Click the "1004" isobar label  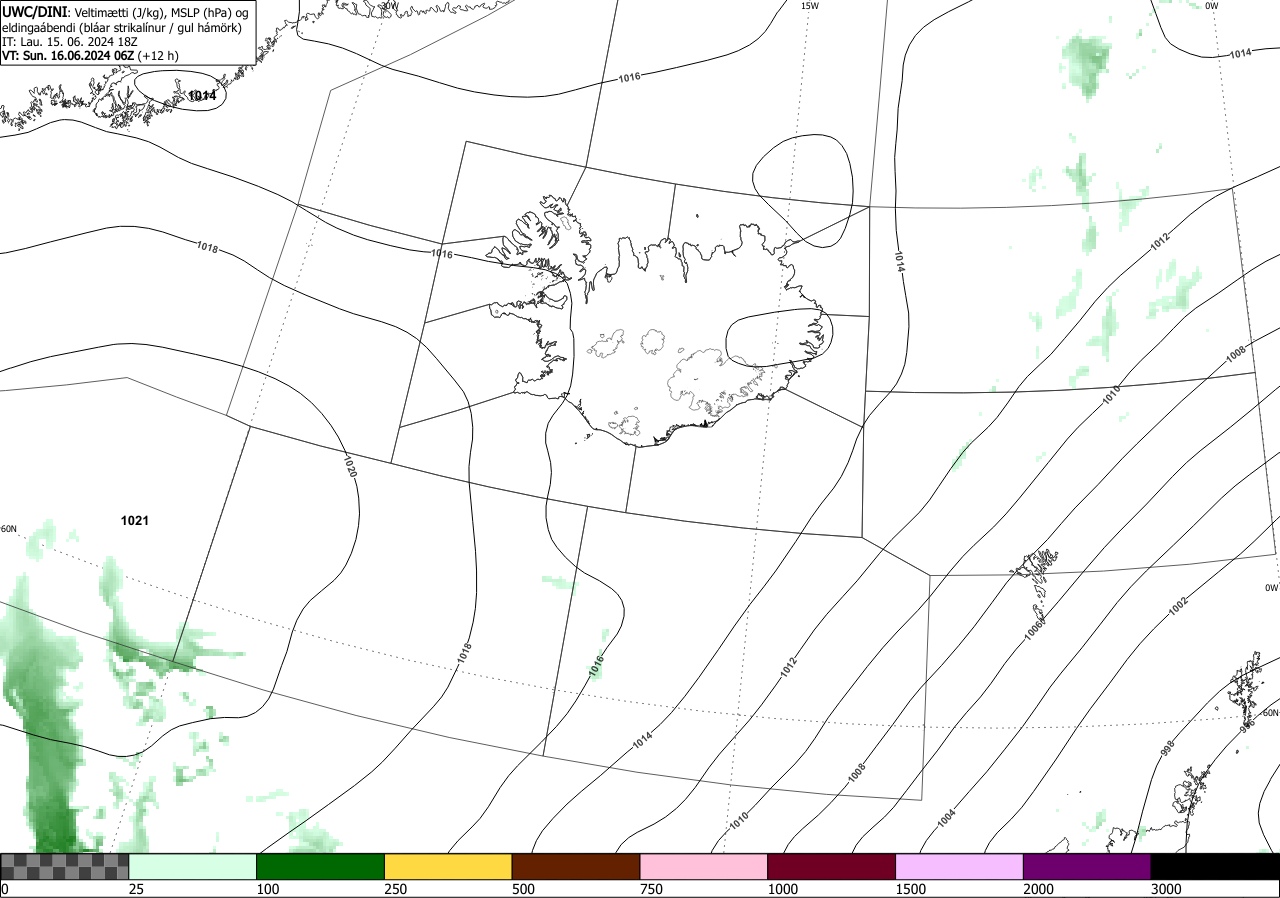[946, 817]
